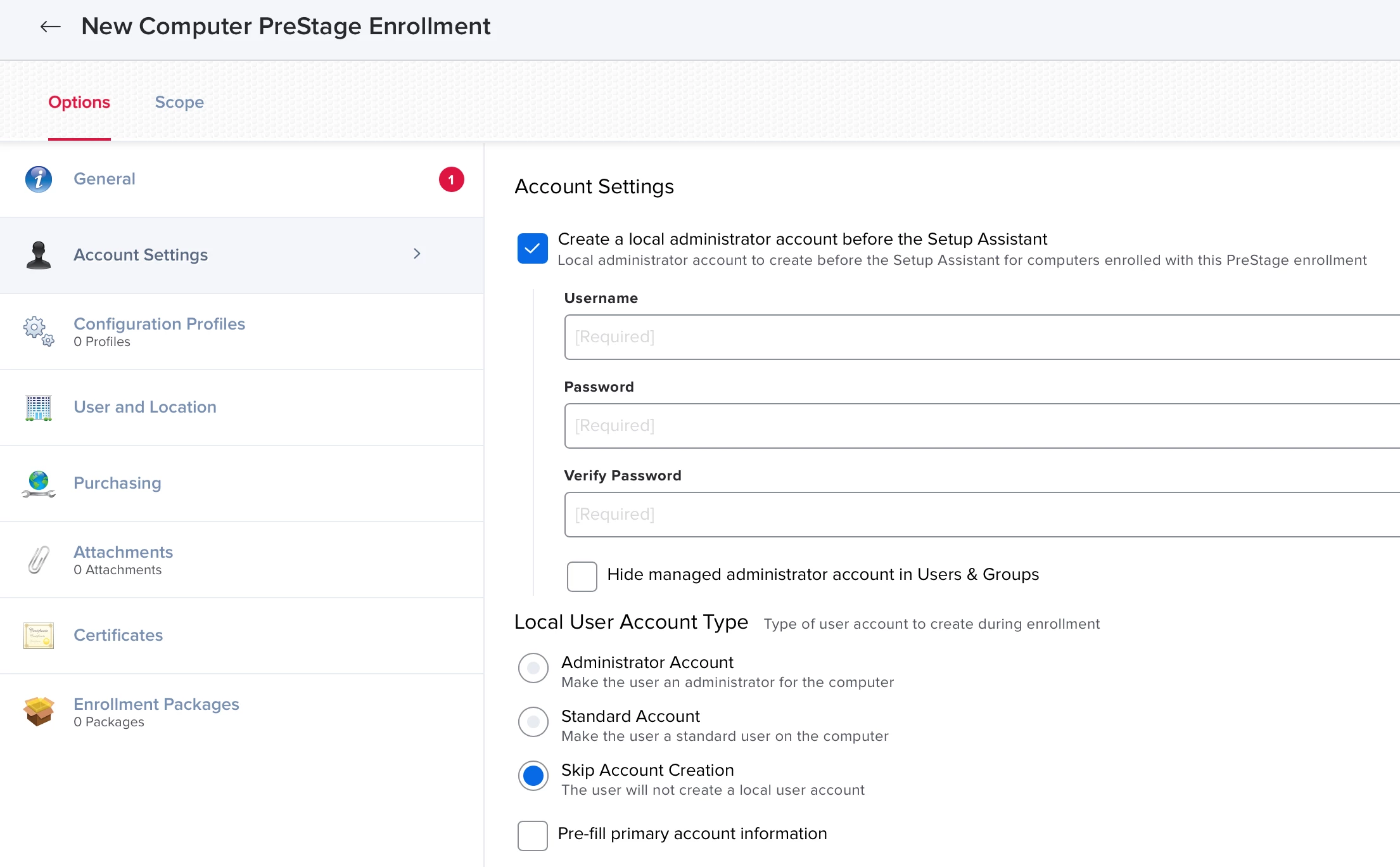Click the Account Settings person icon
The image size is (1400, 867).
tap(39, 255)
